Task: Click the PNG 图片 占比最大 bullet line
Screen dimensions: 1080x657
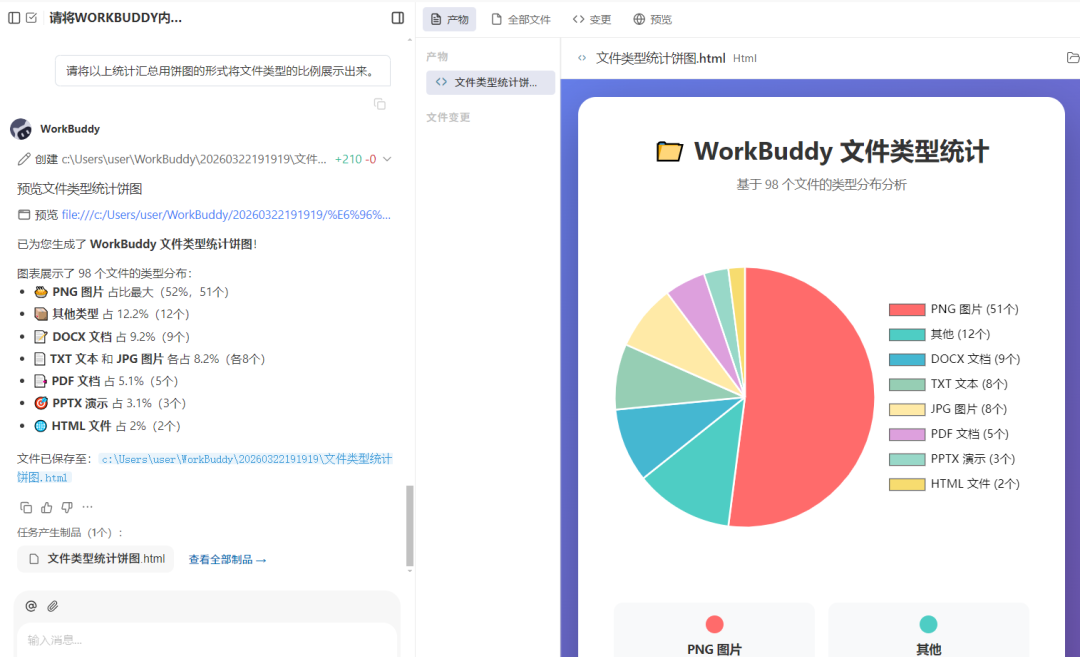Action: (132, 292)
